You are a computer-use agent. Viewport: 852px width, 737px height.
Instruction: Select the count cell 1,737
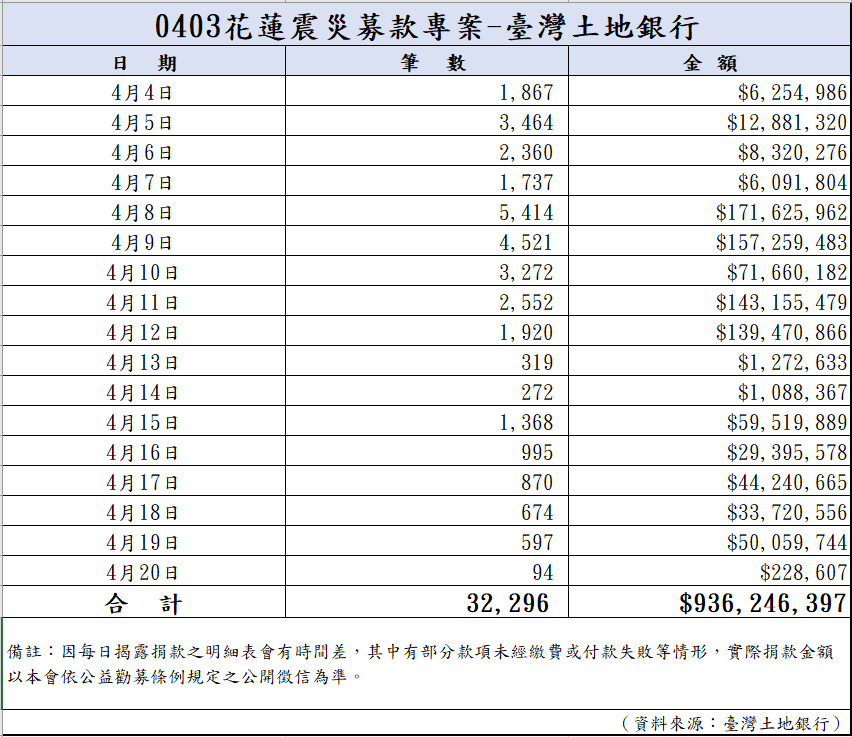427,180
